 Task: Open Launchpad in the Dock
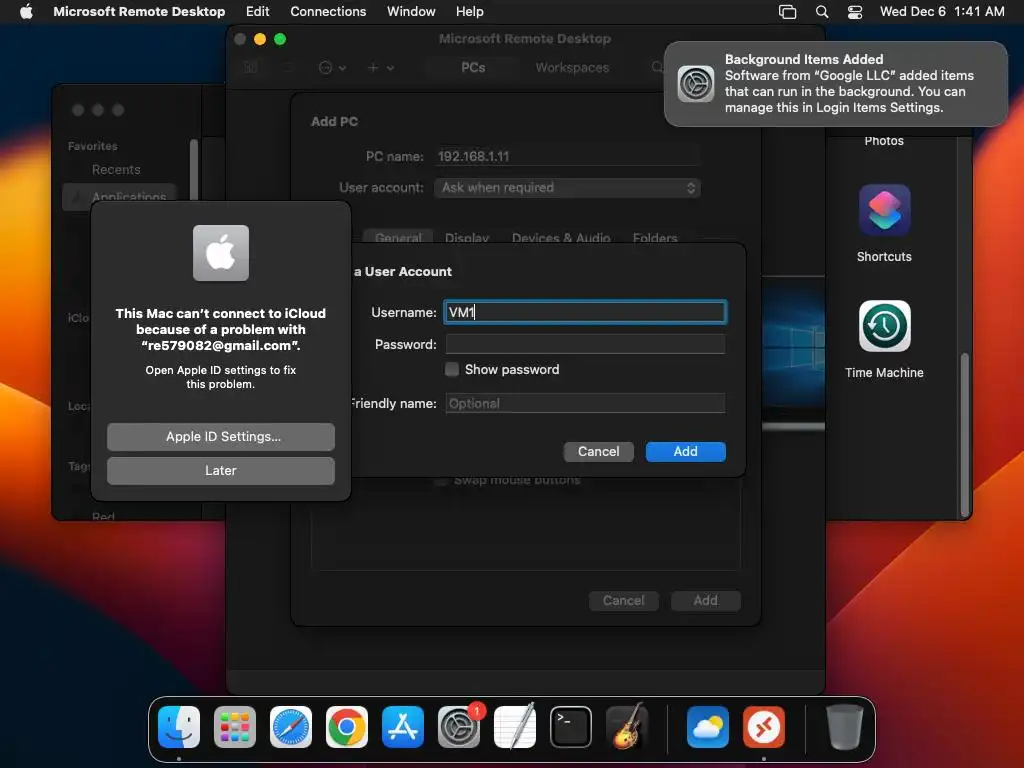[x=235, y=727]
